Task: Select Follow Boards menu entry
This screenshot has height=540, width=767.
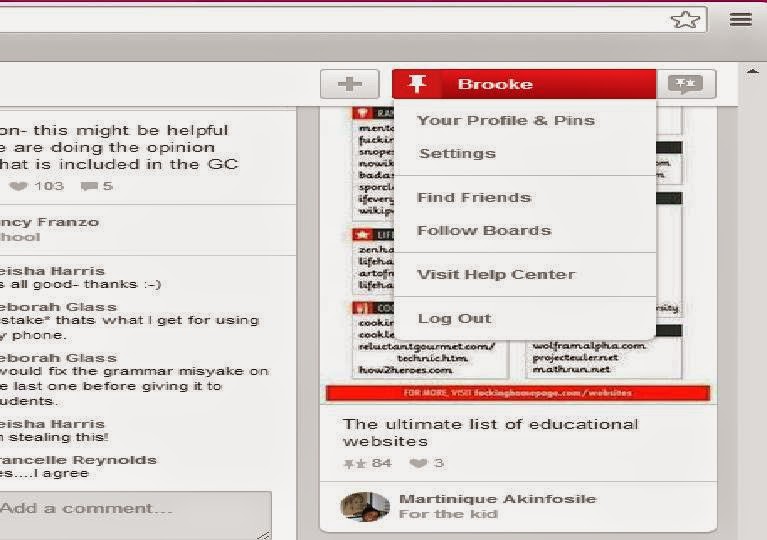Action: coord(484,230)
